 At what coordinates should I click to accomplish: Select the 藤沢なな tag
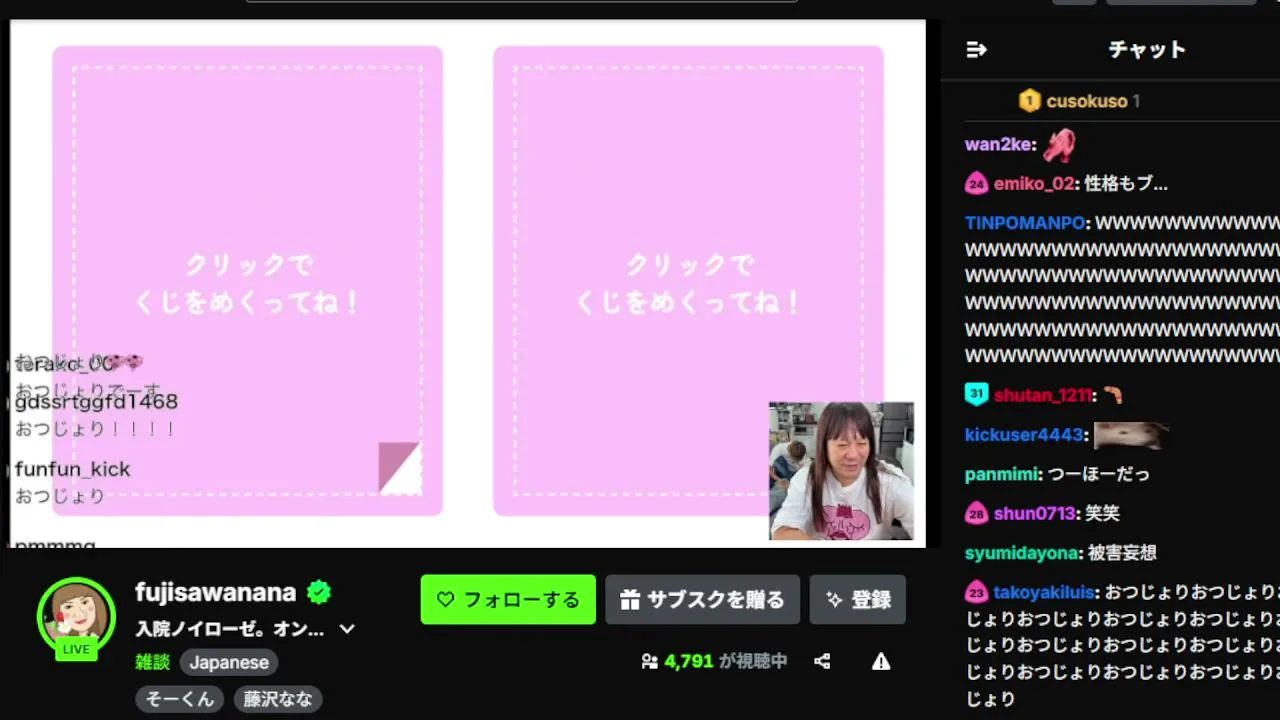pyautogui.click(x=278, y=699)
